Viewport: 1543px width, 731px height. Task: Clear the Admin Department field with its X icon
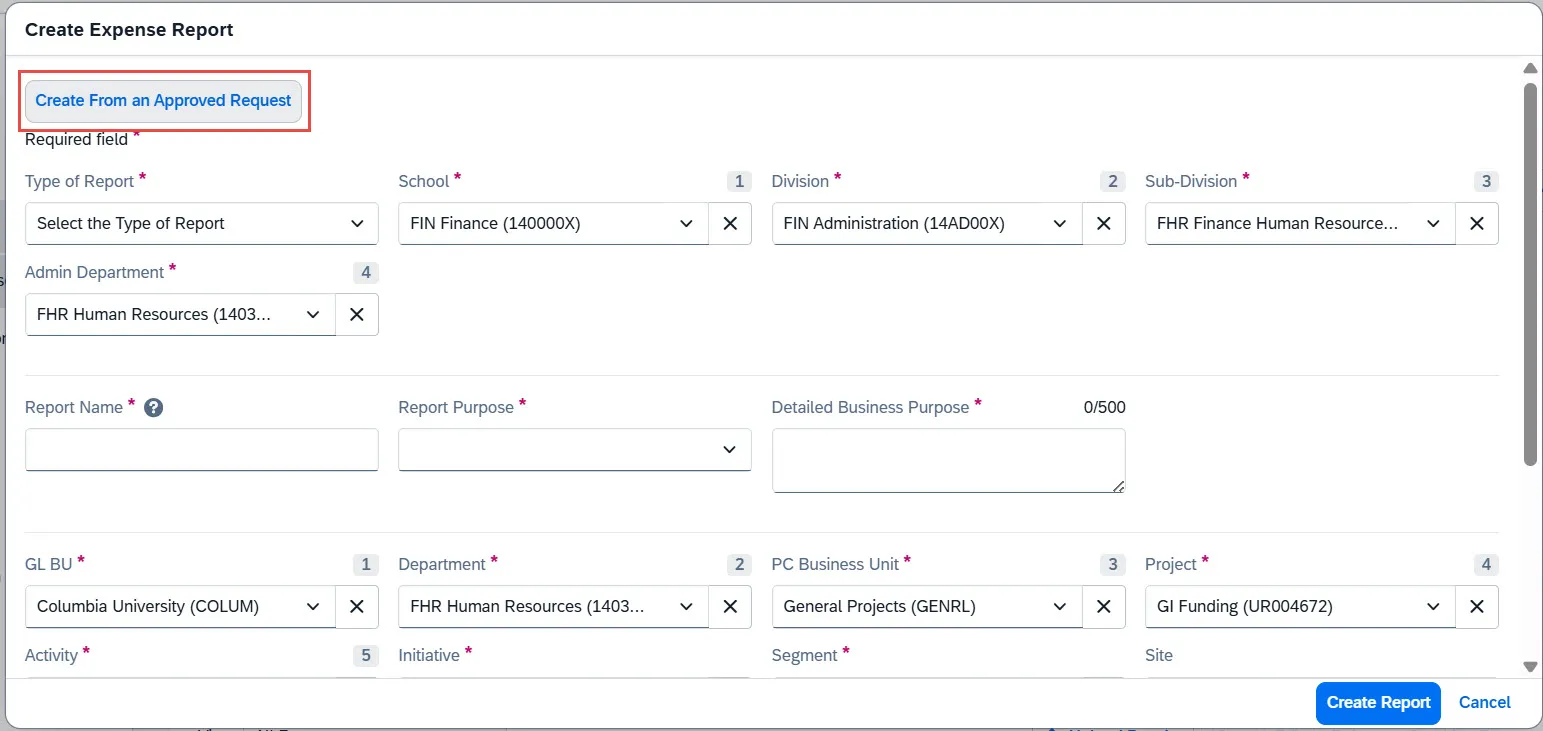pos(357,314)
